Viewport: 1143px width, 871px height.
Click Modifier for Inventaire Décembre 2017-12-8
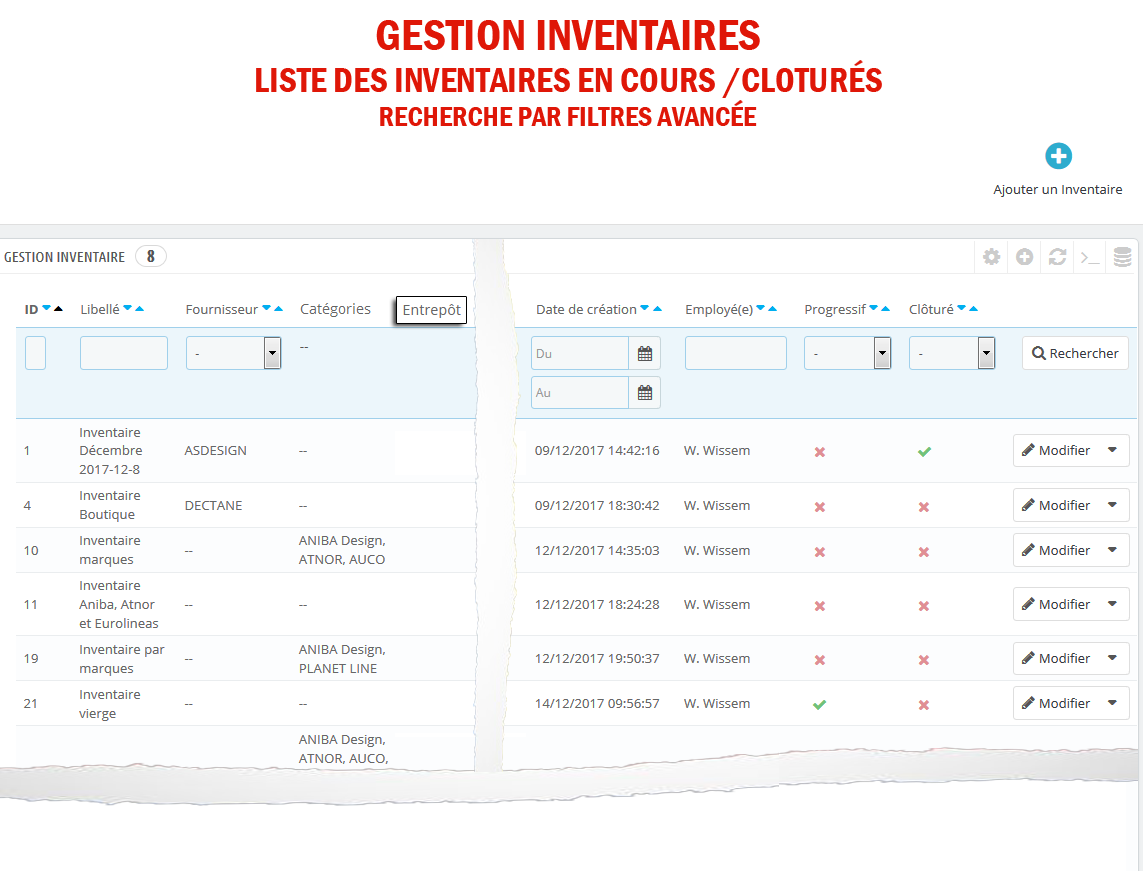click(1056, 451)
